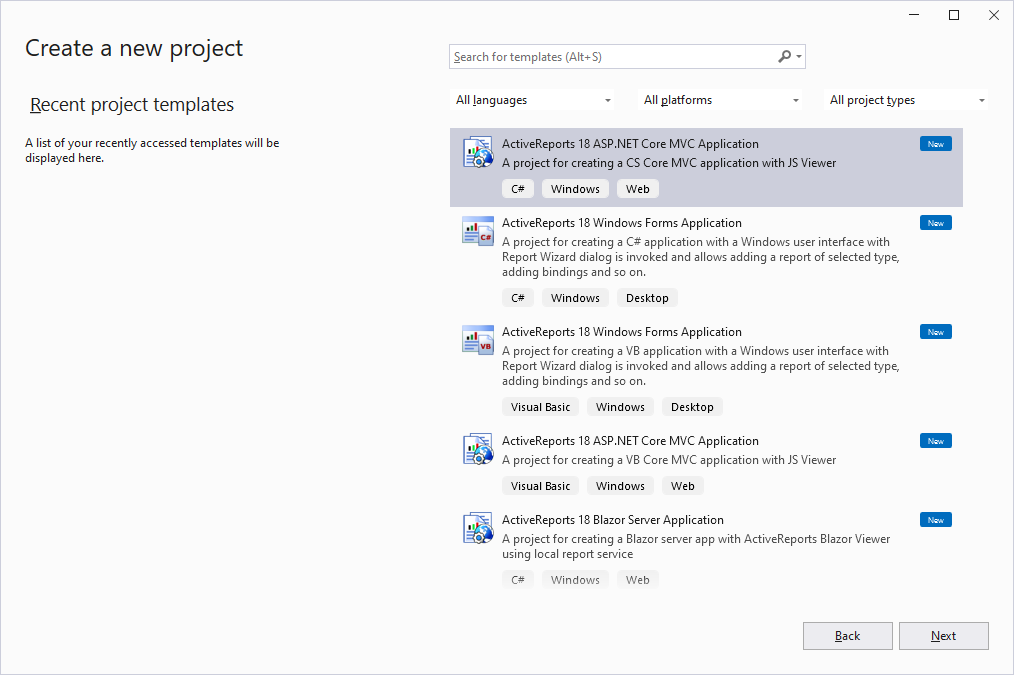Click the New badge on VB Core MVC template
Image resolution: width=1014 pixels, height=675 pixels.
pos(936,441)
